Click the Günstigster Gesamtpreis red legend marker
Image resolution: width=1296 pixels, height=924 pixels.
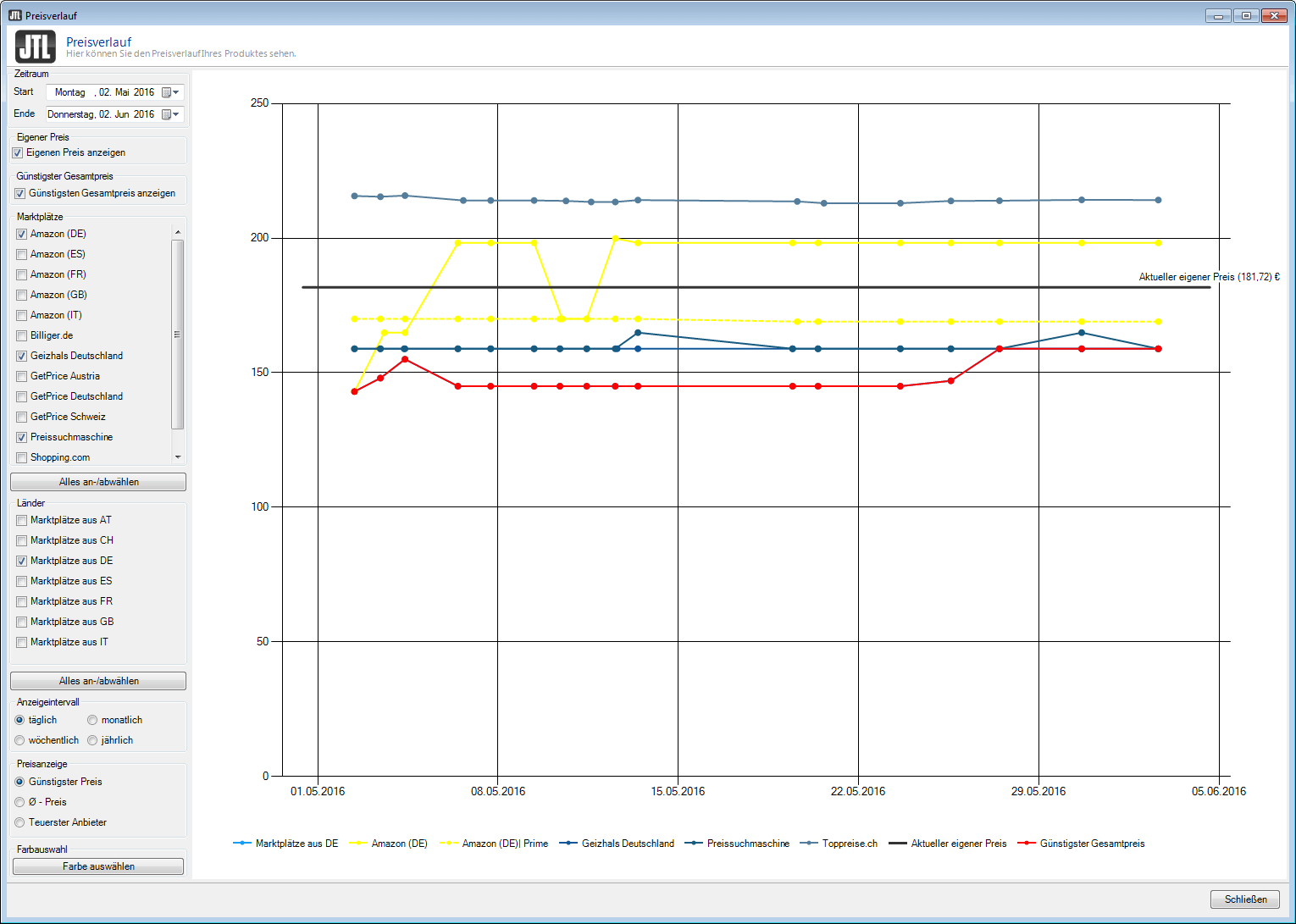[1027, 844]
